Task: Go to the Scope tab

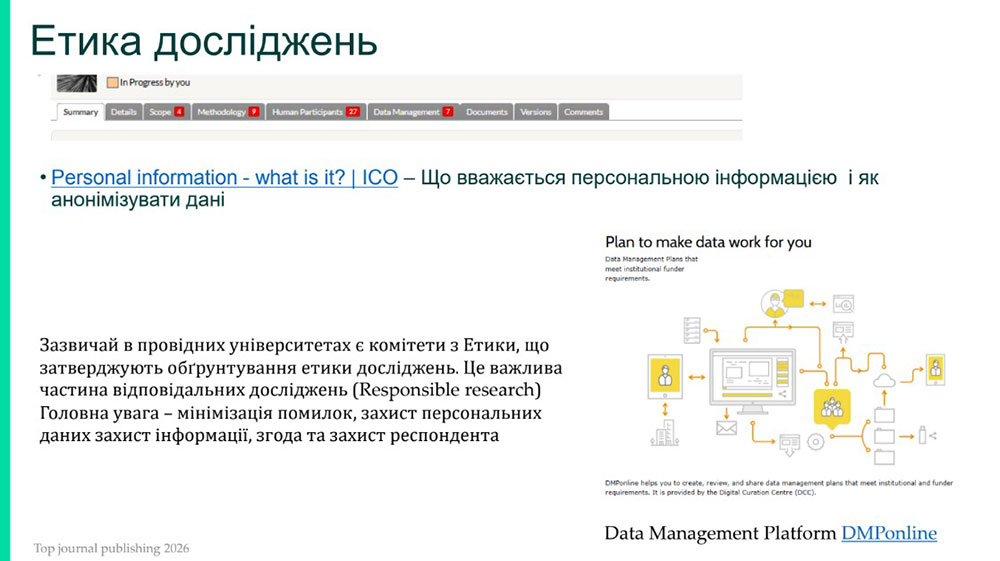Action: [166, 112]
